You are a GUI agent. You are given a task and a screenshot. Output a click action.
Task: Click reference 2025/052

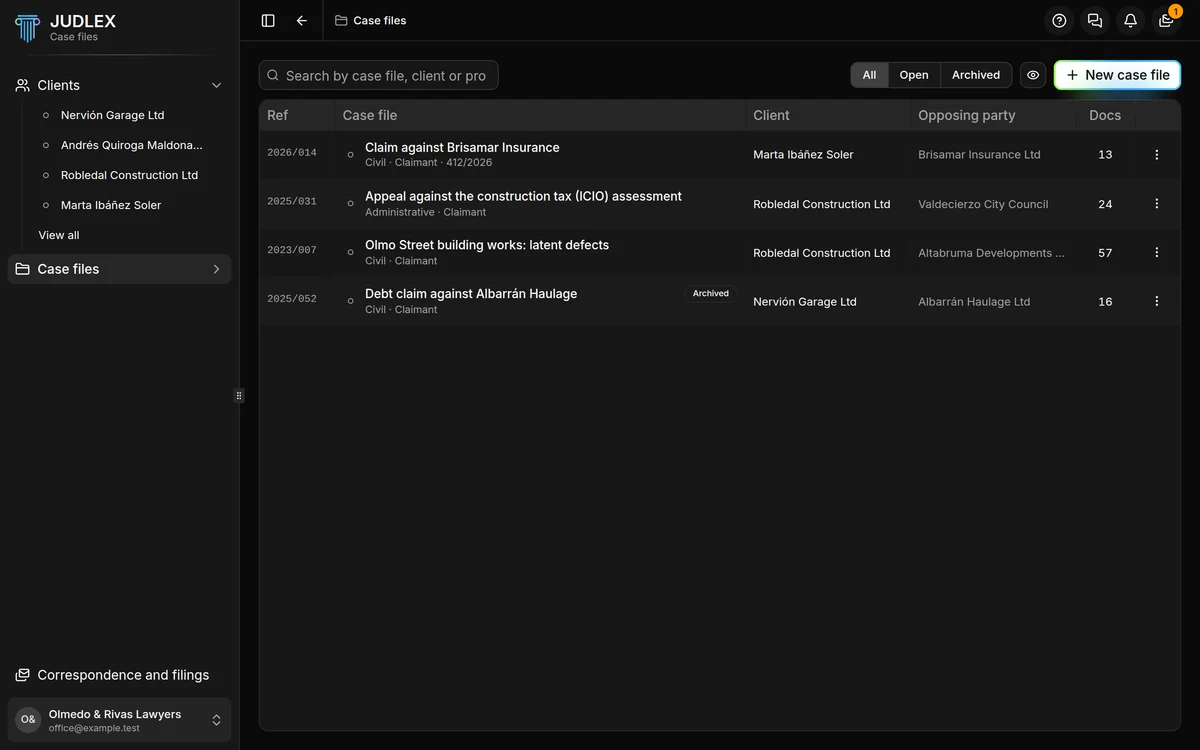click(292, 299)
